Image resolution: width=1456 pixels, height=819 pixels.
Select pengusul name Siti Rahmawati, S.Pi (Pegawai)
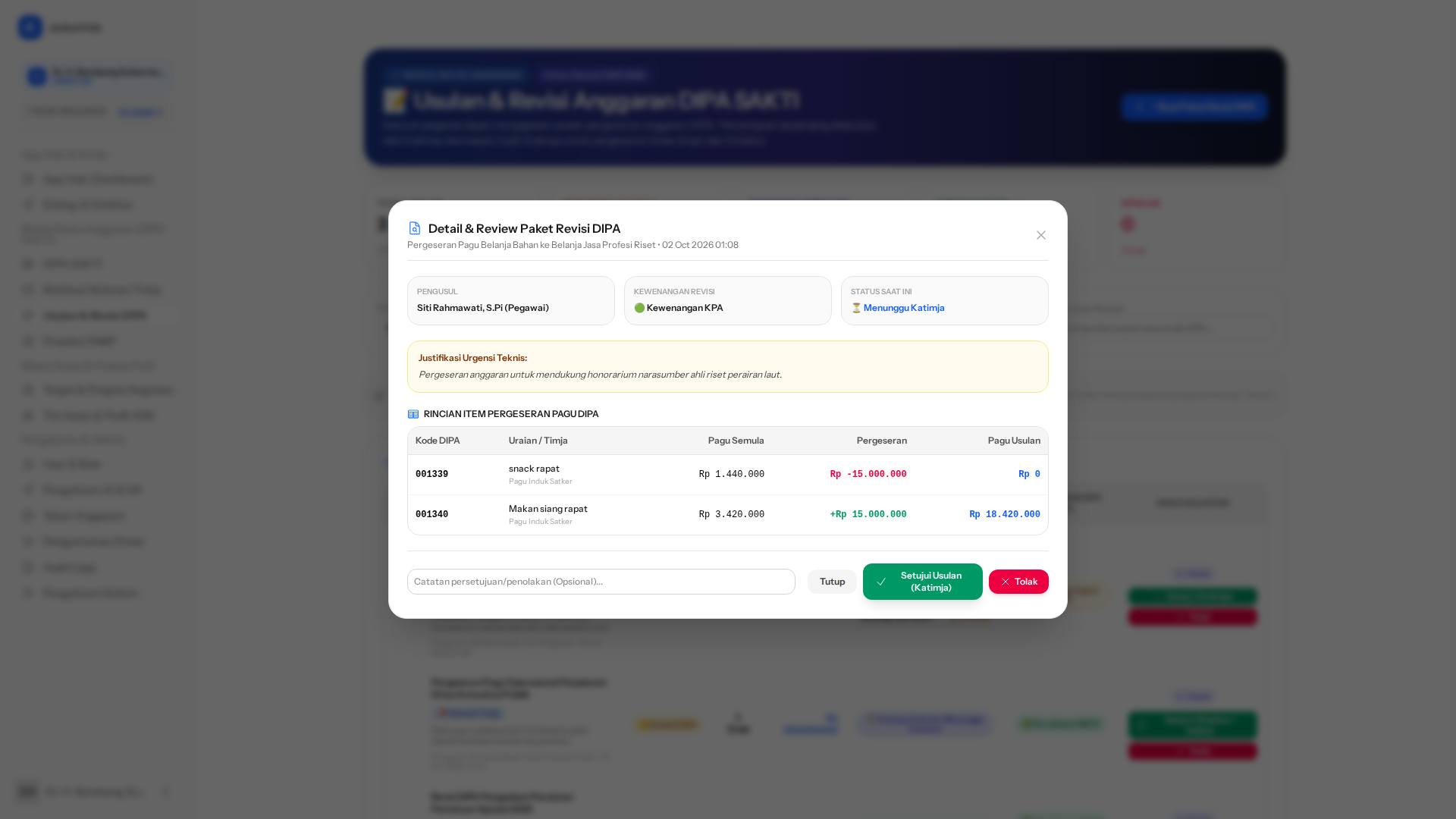483,308
